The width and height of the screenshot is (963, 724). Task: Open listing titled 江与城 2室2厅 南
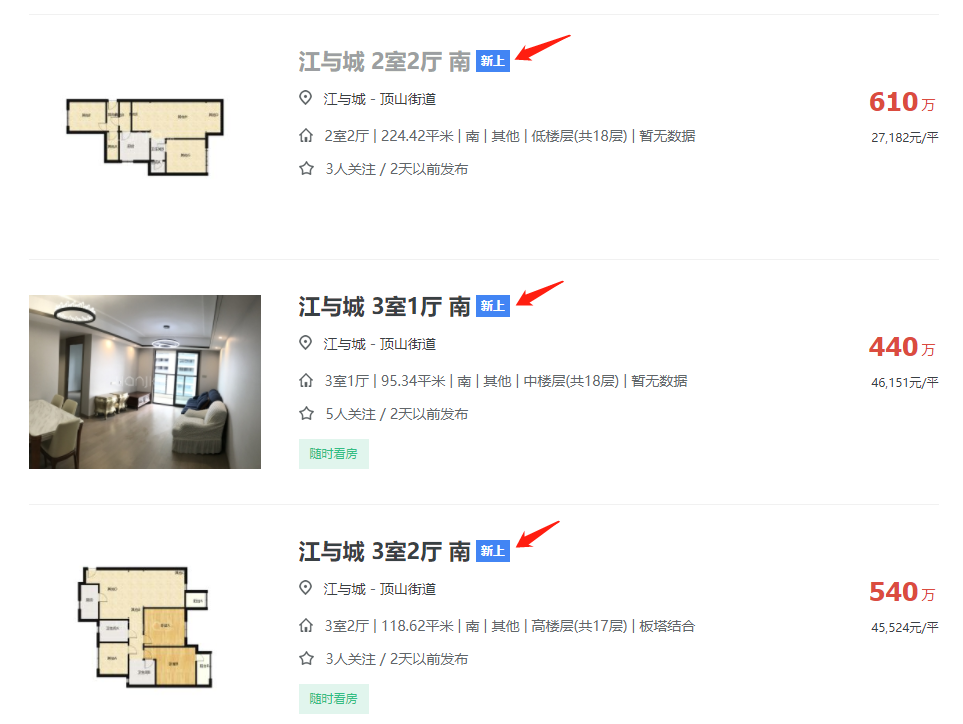point(384,62)
